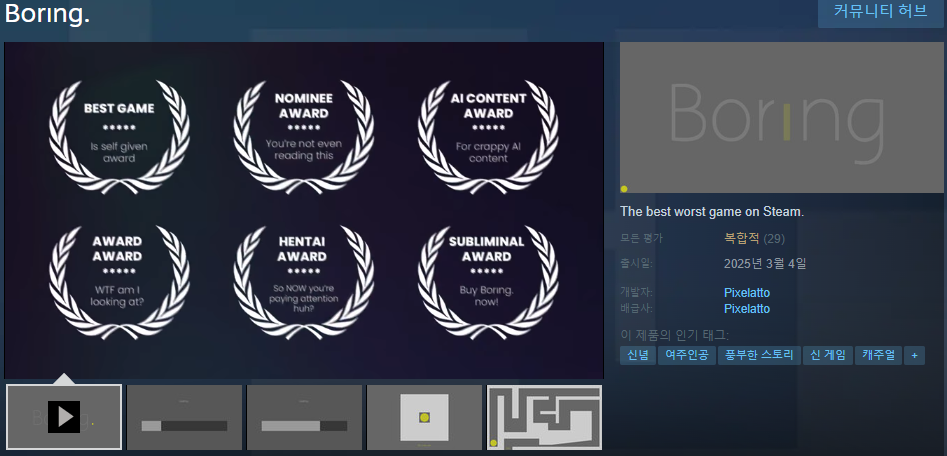947x456 pixels.
Task: Click the review count (29)
Action: pos(774,239)
